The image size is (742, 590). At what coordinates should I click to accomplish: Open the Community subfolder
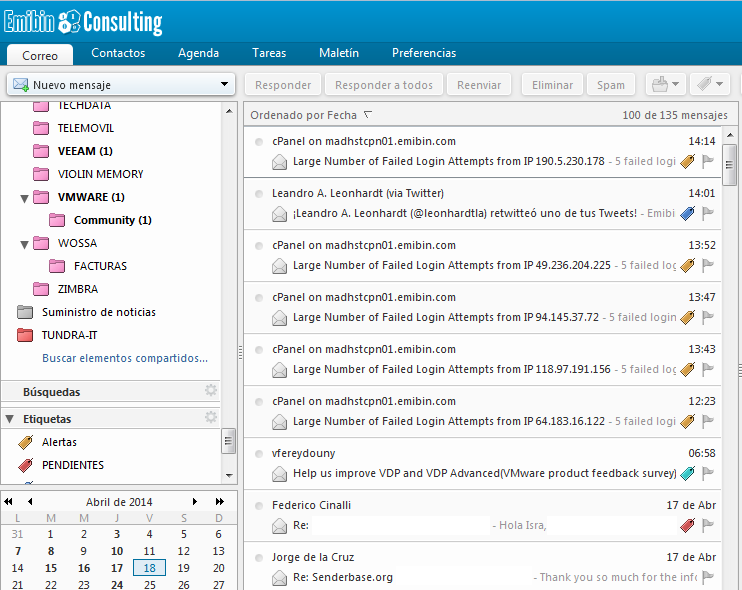pyautogui.click(x=113, y=220)
